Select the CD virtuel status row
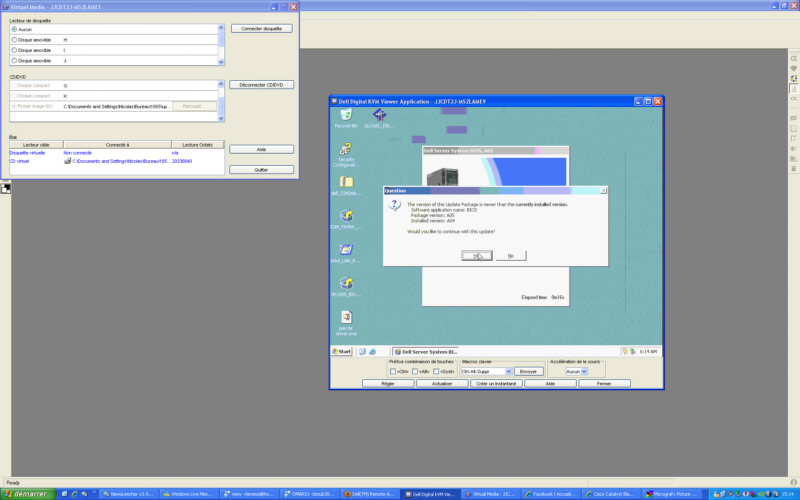This screenshot has height=500, width=800. coord(116,161)
